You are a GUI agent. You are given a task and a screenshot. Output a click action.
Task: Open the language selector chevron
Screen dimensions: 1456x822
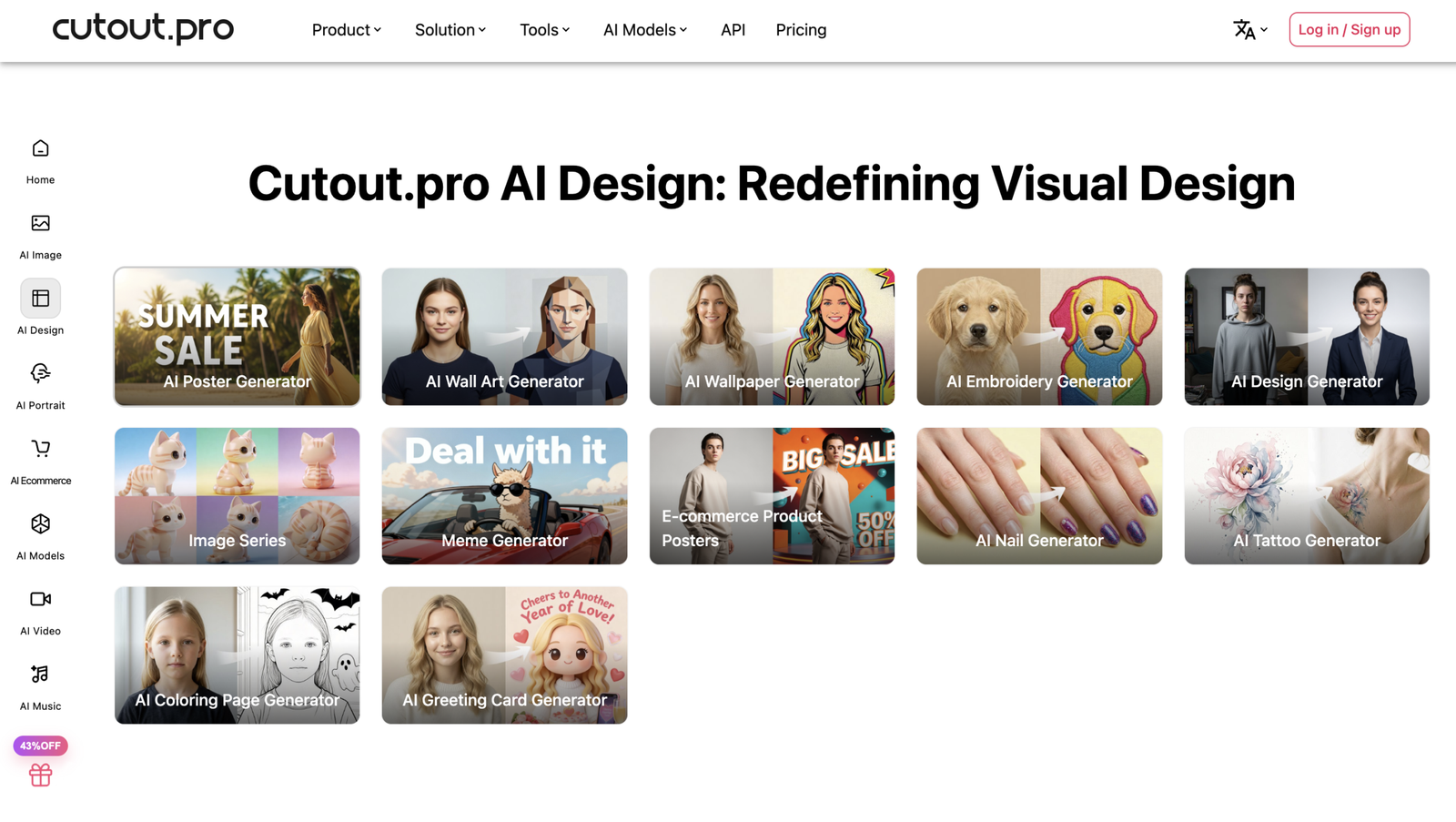click(x=1264, y=30)
